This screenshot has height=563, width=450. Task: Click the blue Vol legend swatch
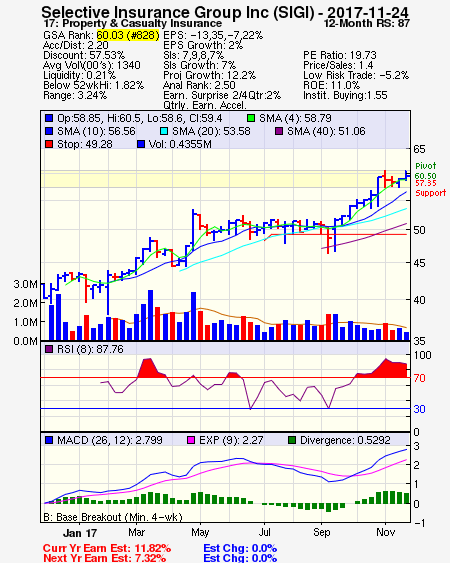pyautogui.click(x=141, y=144)
